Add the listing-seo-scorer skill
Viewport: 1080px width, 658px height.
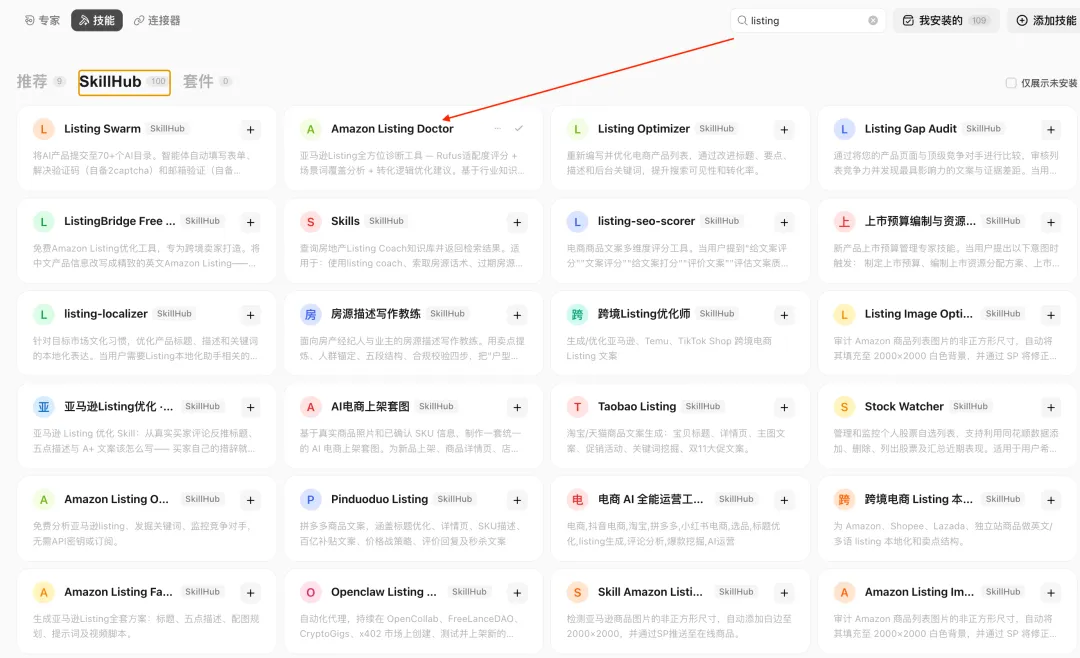784,223
